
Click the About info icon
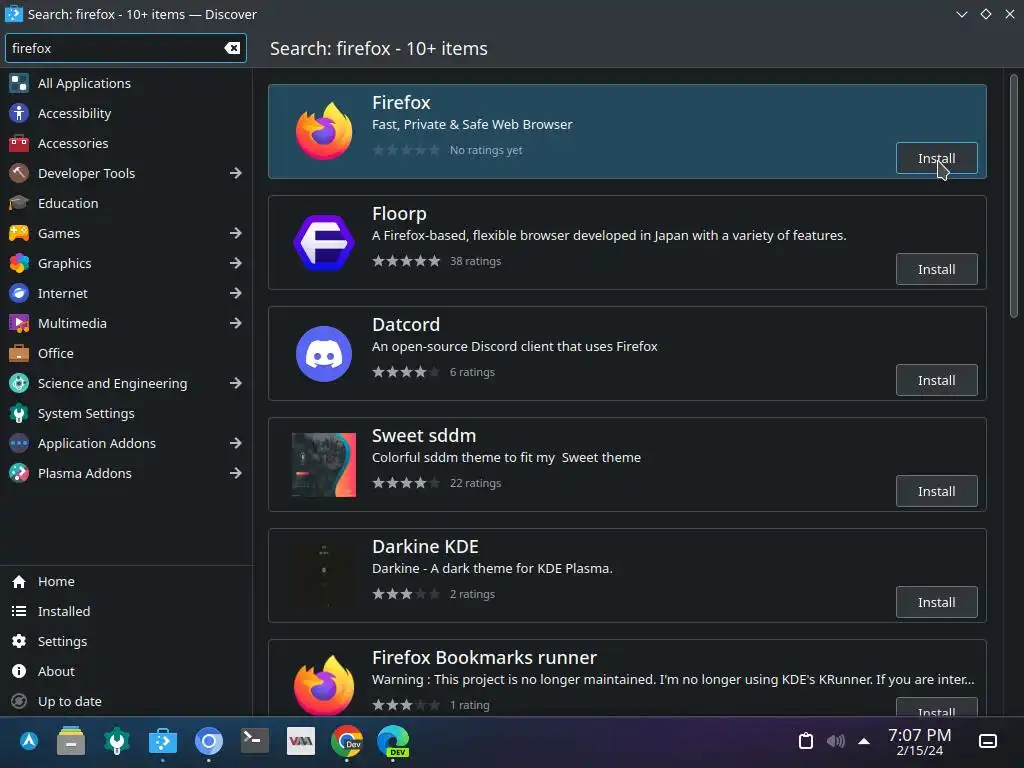coord(19,671)
